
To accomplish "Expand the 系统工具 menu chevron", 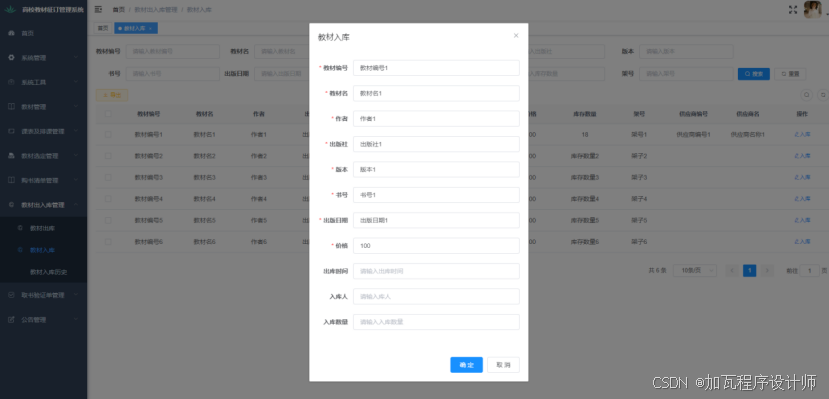I will coord(76,82).
